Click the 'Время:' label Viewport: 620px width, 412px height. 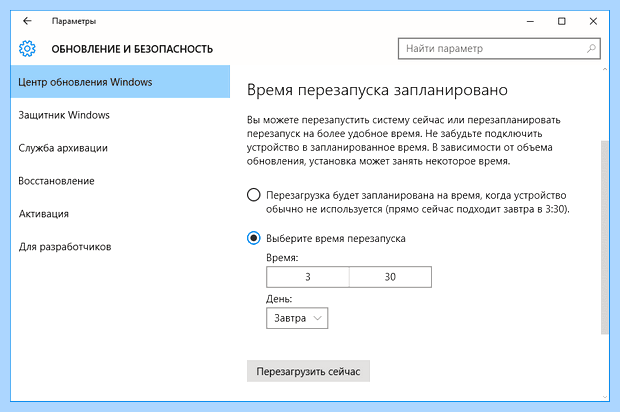[282, 258]
